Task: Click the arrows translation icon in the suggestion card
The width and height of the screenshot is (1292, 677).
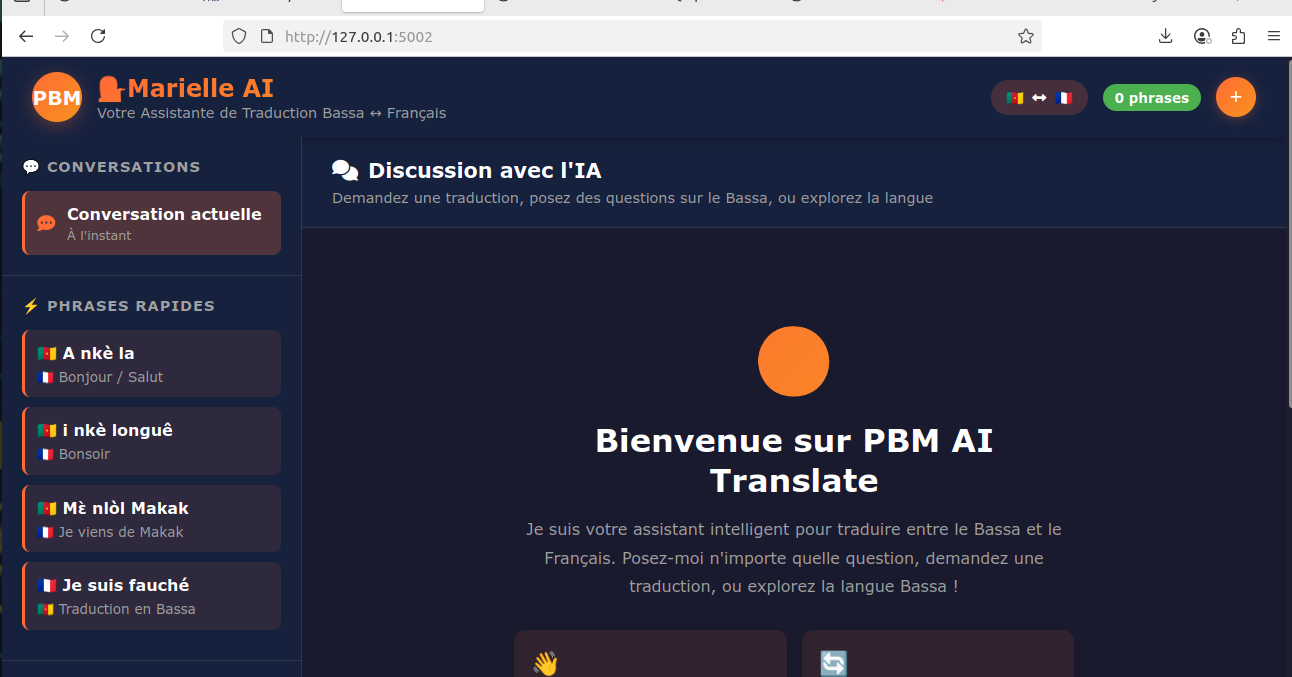Action: point(832,662)
